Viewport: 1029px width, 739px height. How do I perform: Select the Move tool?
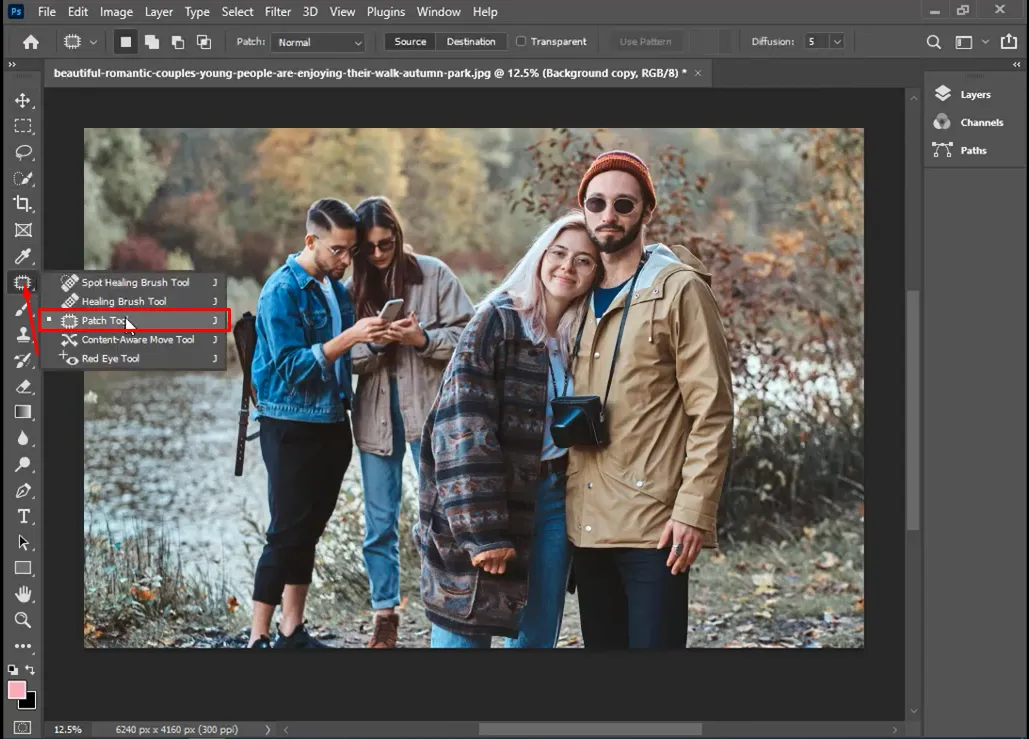tap(22, 101)
